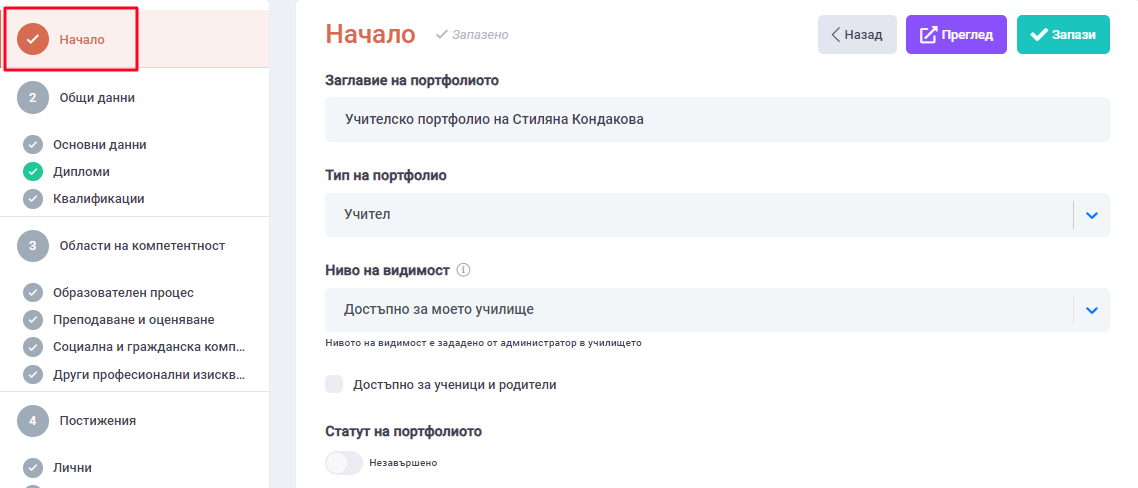Open the Общи данни section
This screenshot has width=1138, height=488.
pos(97,98)
